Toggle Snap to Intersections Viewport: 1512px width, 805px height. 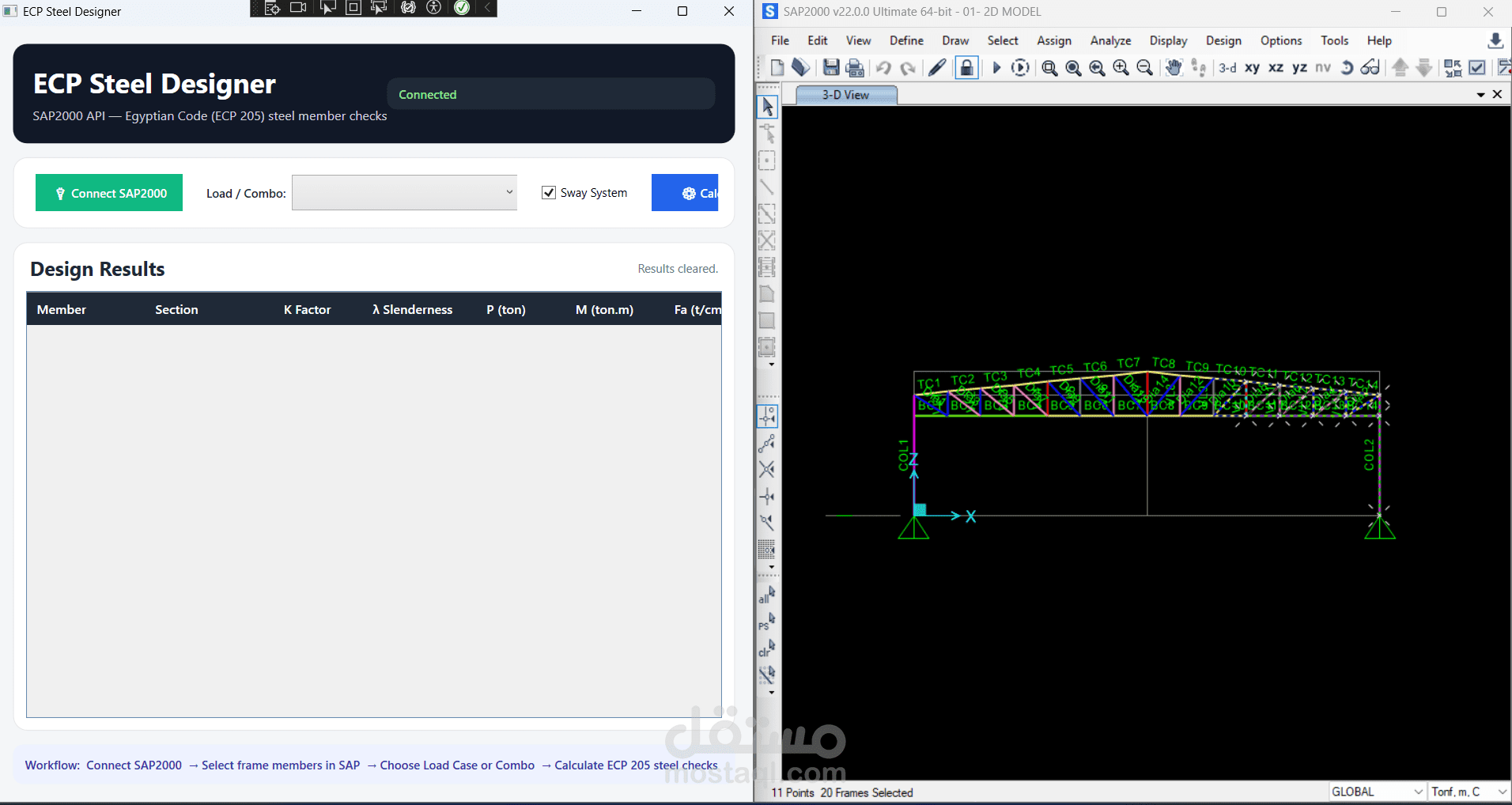pos(767,470)
